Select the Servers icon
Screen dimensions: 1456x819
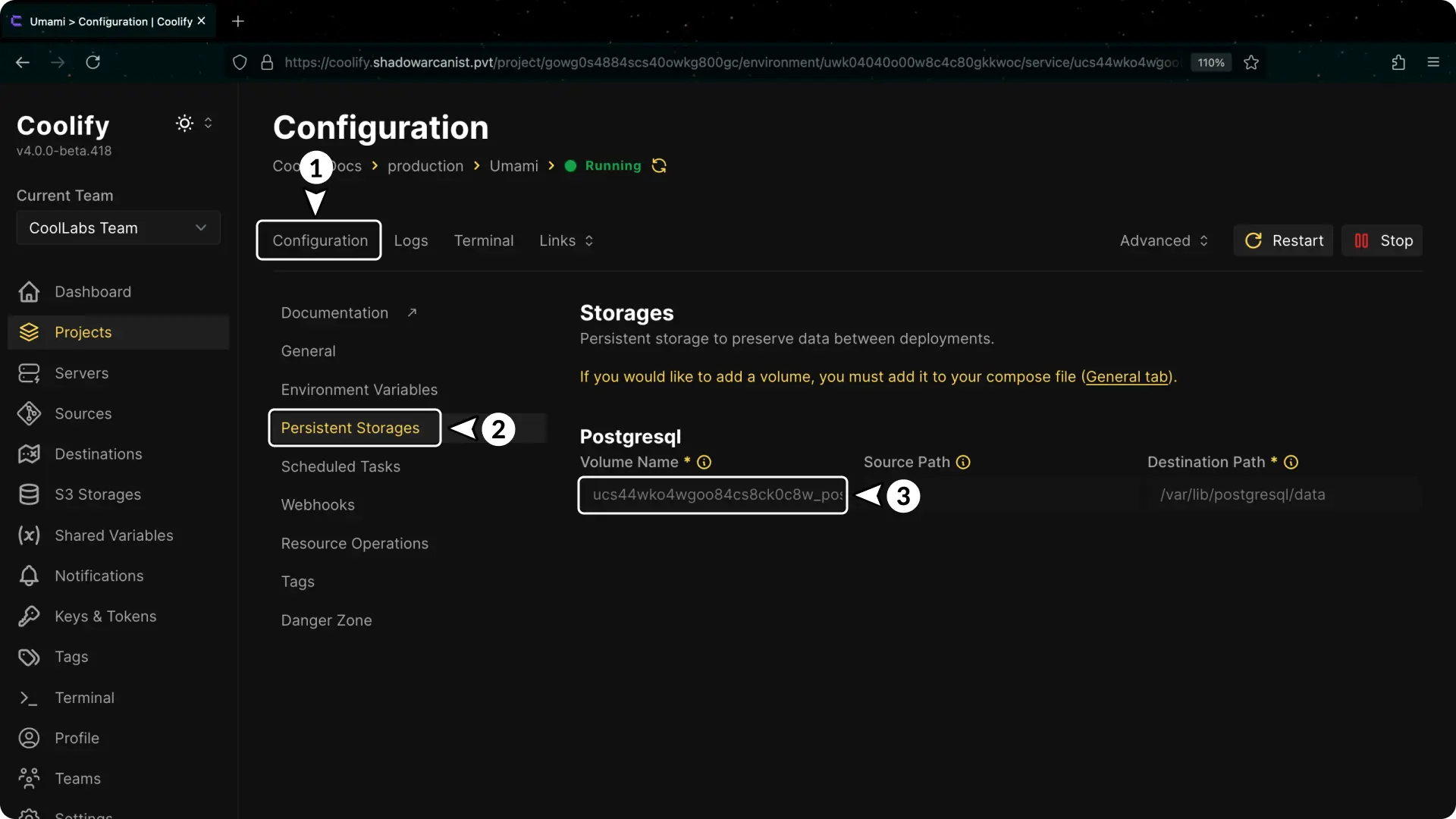click(x=28, y=372)
